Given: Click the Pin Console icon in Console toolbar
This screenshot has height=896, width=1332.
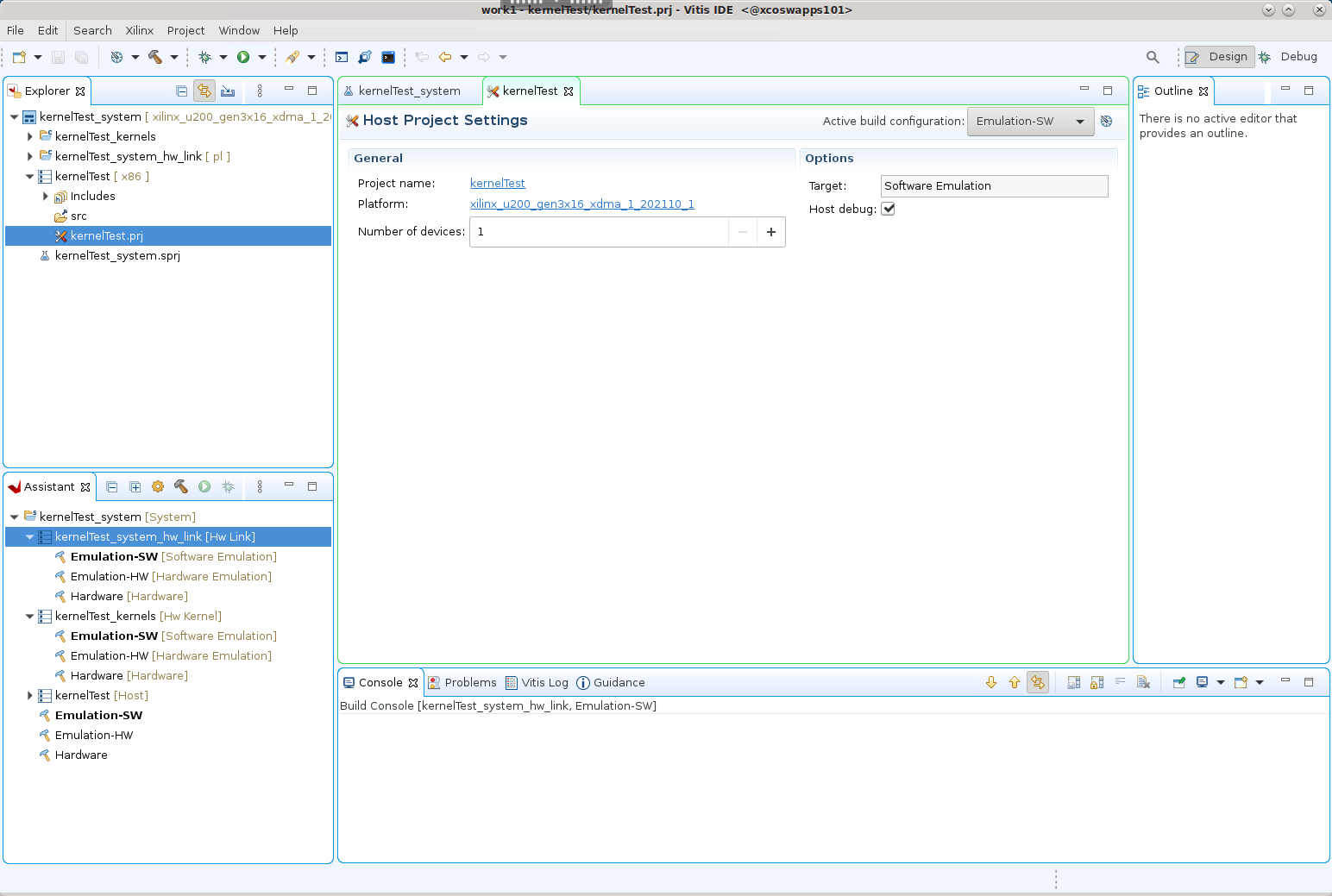Looking at the screenshot, I should [x=1179, y=682].
